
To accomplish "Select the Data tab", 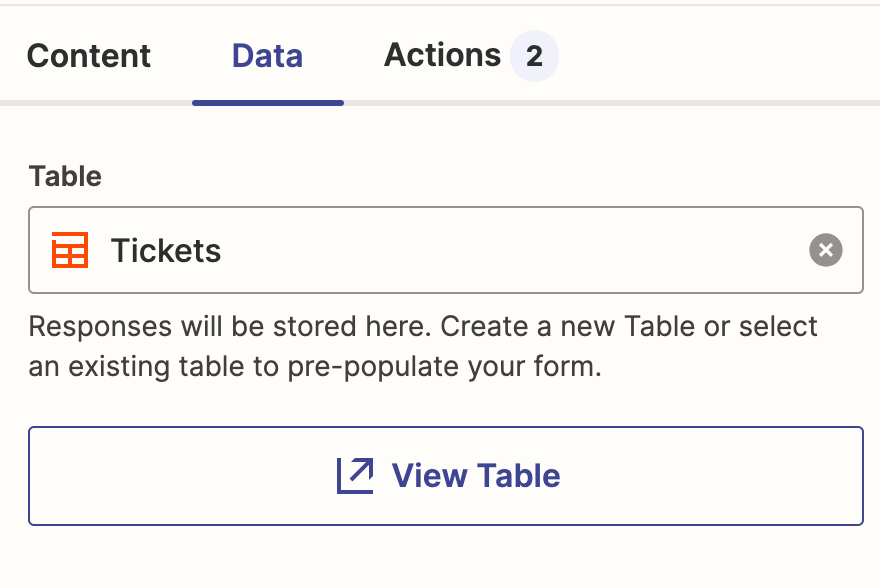I will [x=267, y=56].
